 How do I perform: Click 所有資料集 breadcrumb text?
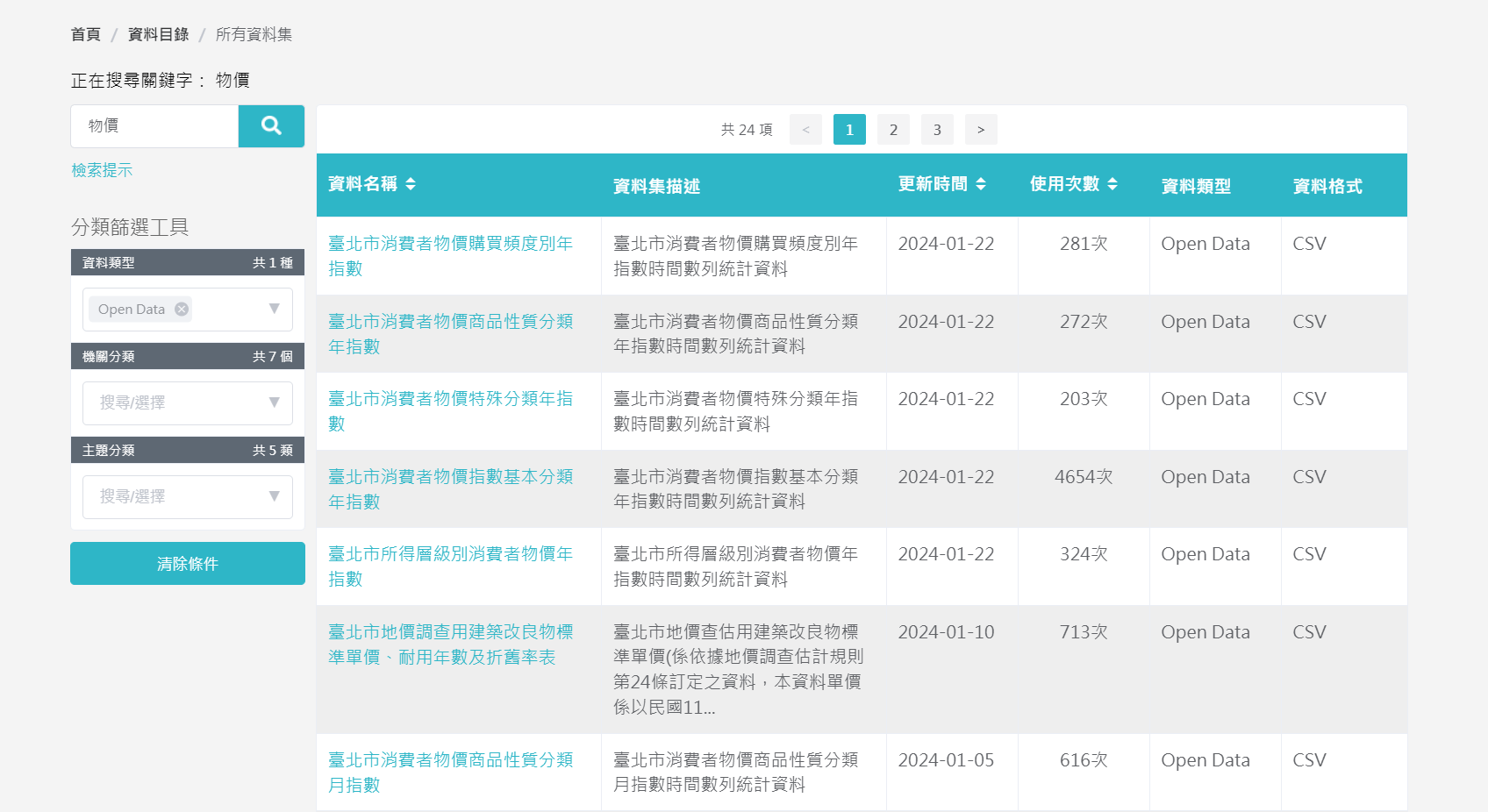254,34
